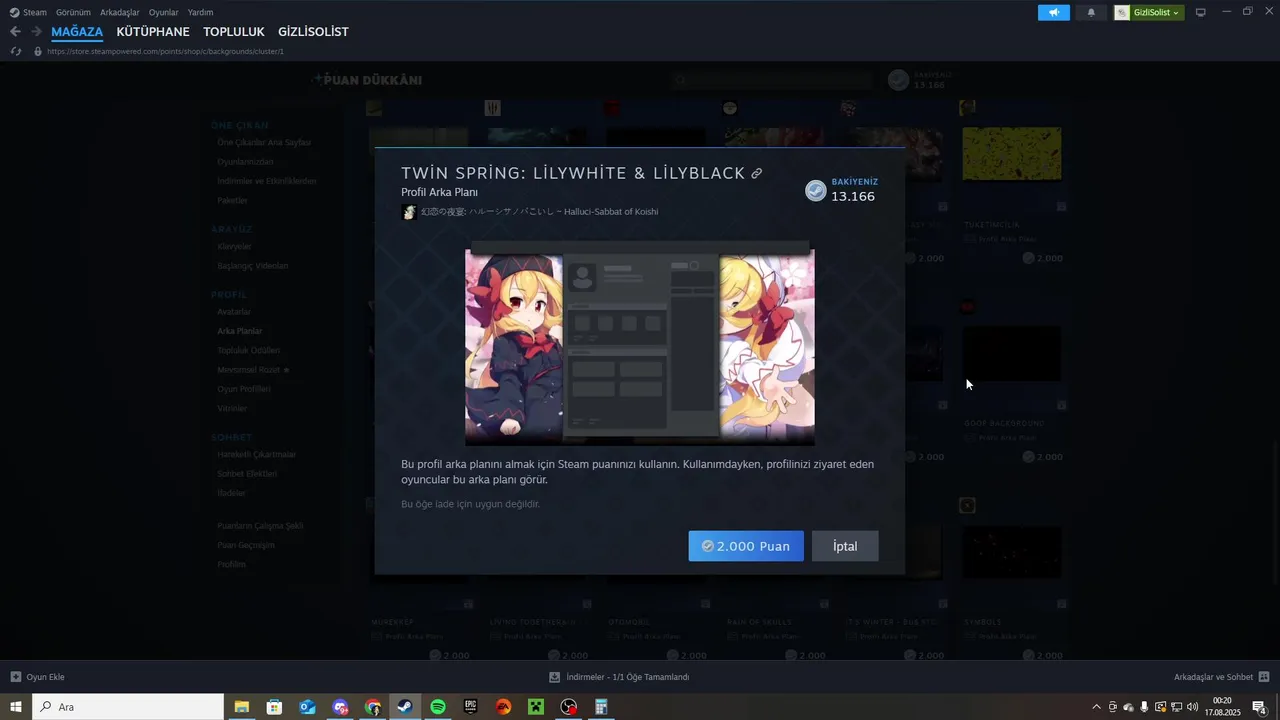This screenshot has width=1280, height=720.
Task: Open Başlangıç Videoları in shop sidebar
Action: [253, 266]
